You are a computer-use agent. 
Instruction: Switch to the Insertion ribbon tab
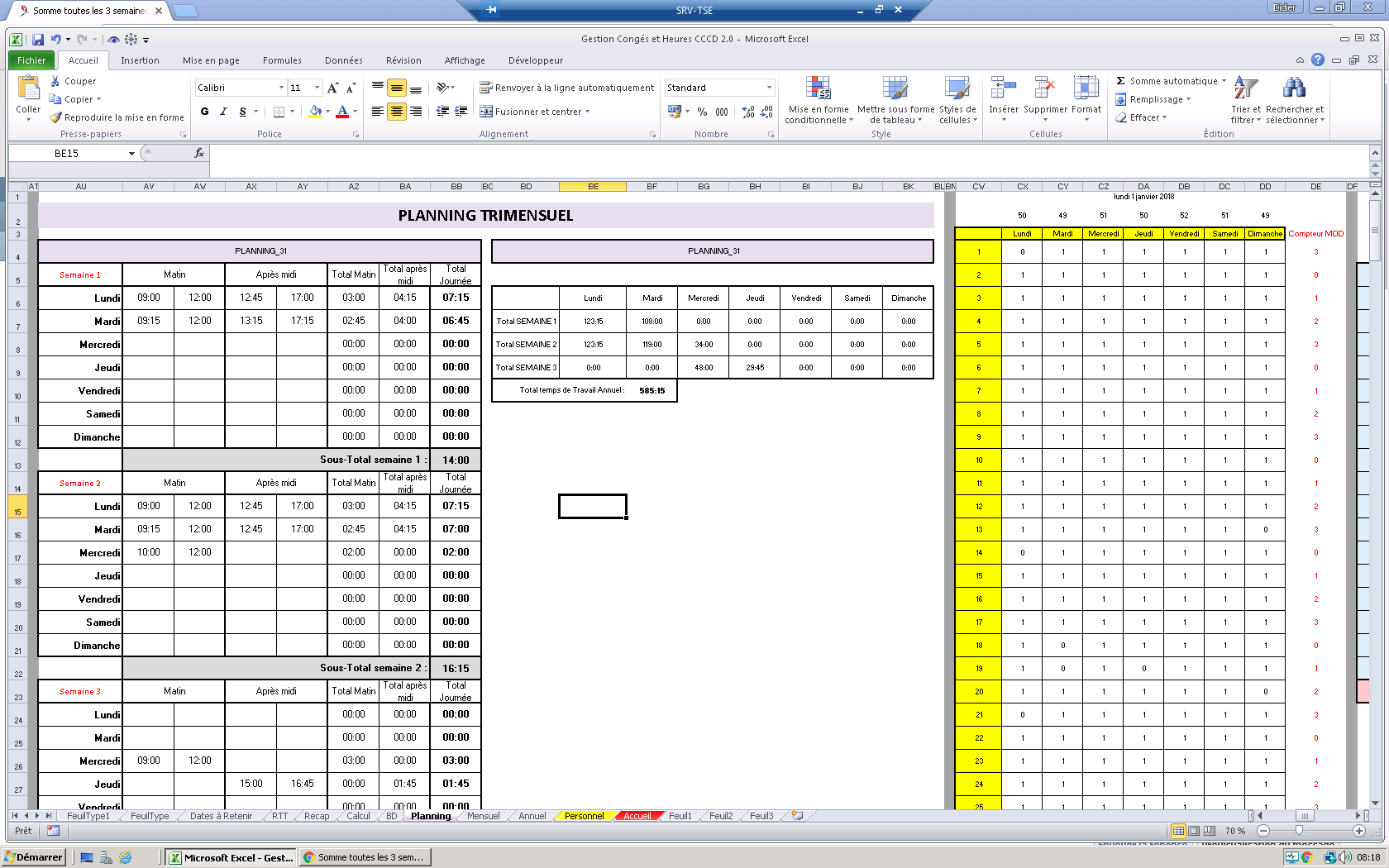pos(140,60)
